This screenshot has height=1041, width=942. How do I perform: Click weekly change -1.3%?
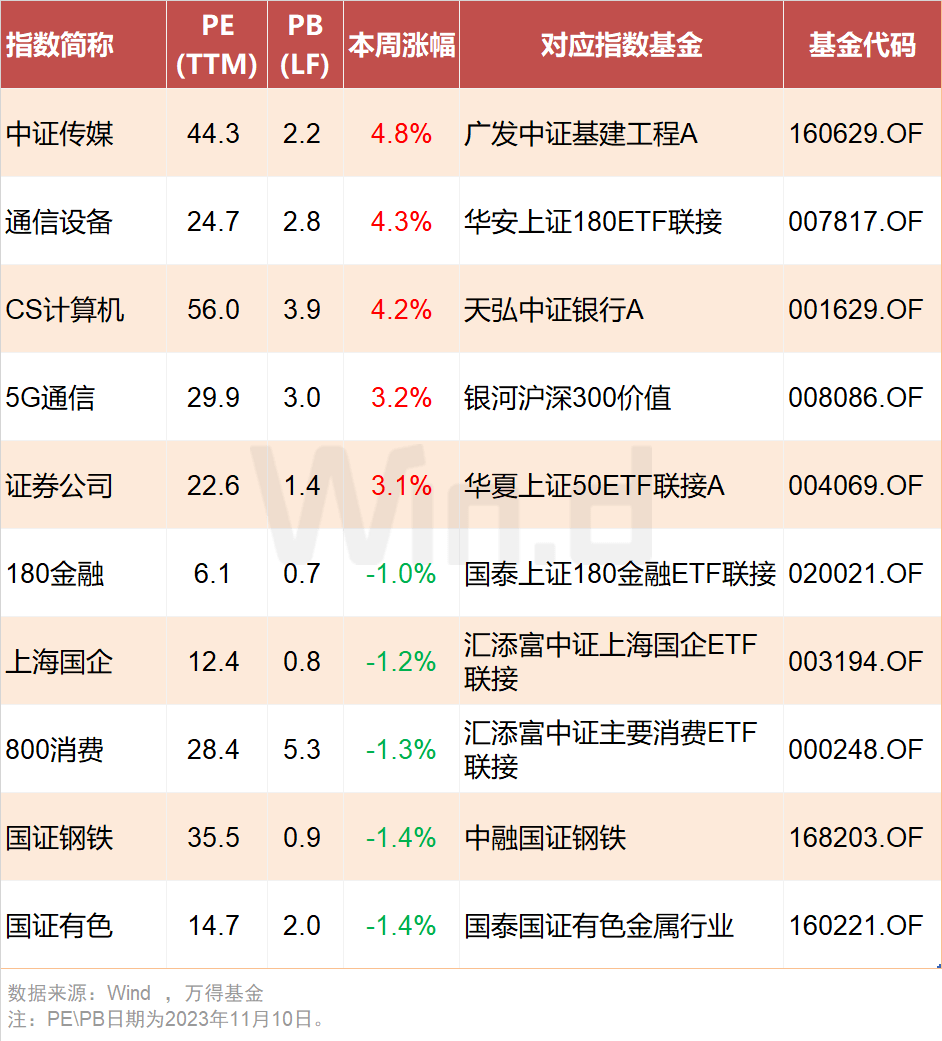click(401, 750)
